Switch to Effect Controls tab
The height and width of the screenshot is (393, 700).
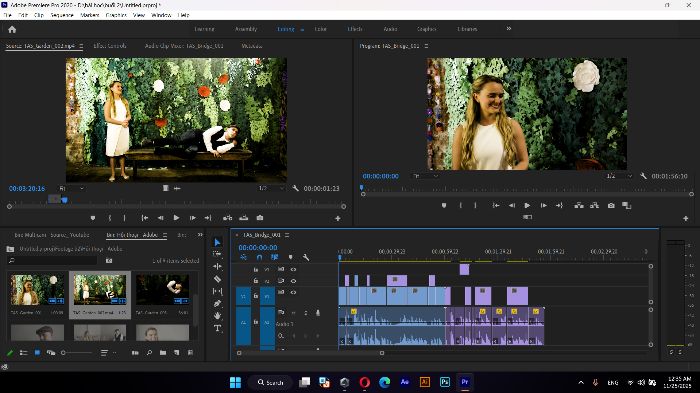coord(110,46)
